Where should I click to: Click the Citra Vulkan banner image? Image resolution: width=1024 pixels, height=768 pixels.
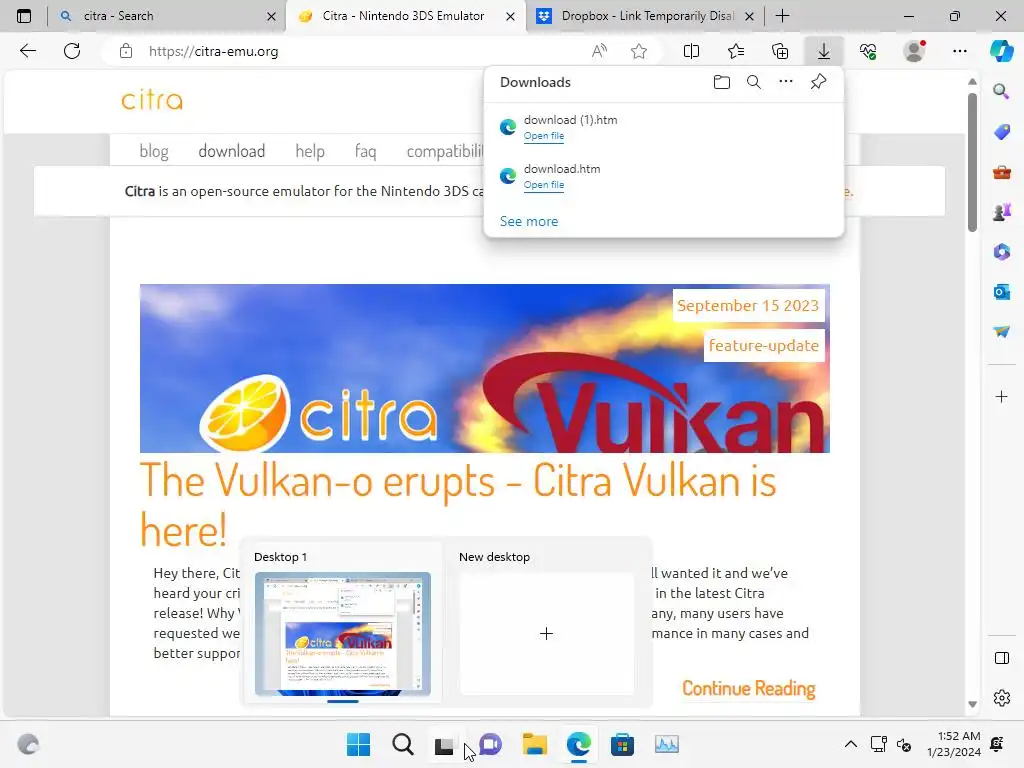point(485,368)
